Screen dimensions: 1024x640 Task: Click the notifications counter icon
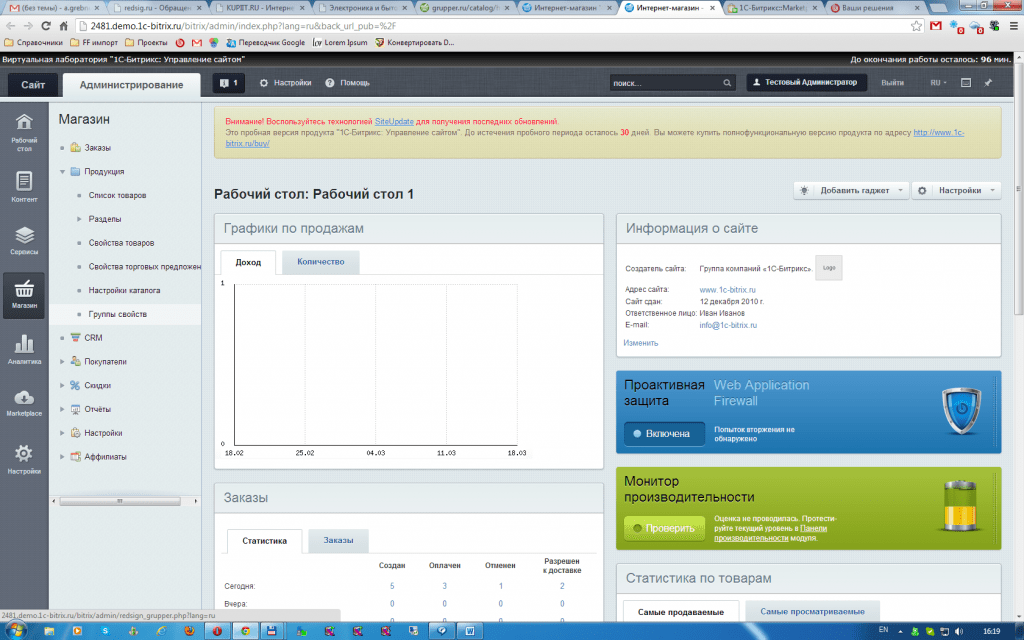click(229, 83)
